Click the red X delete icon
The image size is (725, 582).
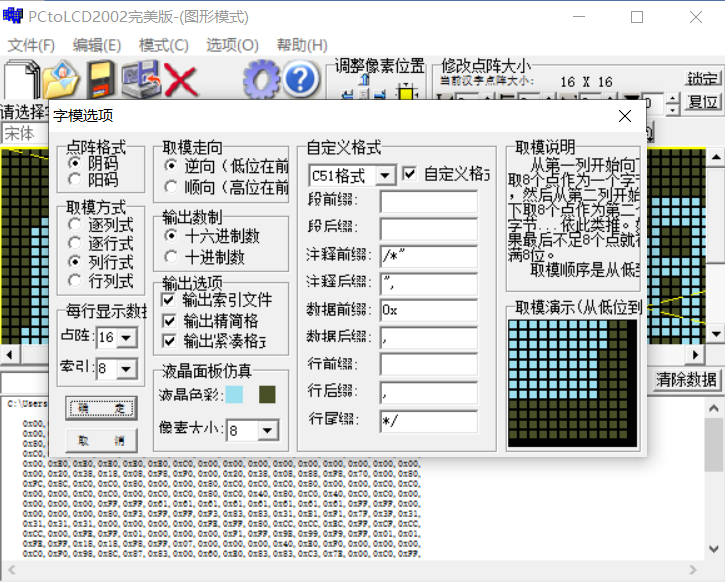[182, 79]
